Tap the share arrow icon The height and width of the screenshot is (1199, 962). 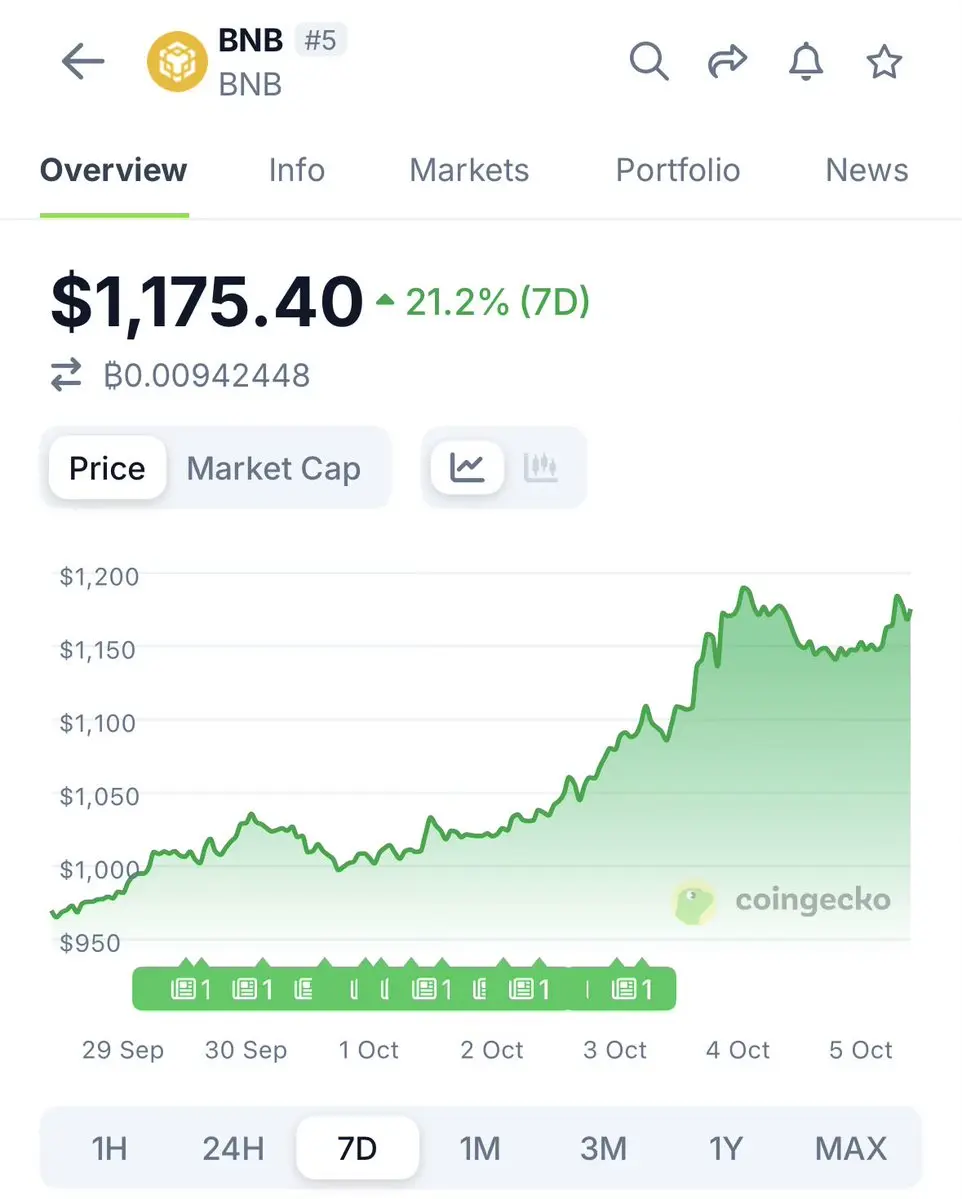(727, 62)
